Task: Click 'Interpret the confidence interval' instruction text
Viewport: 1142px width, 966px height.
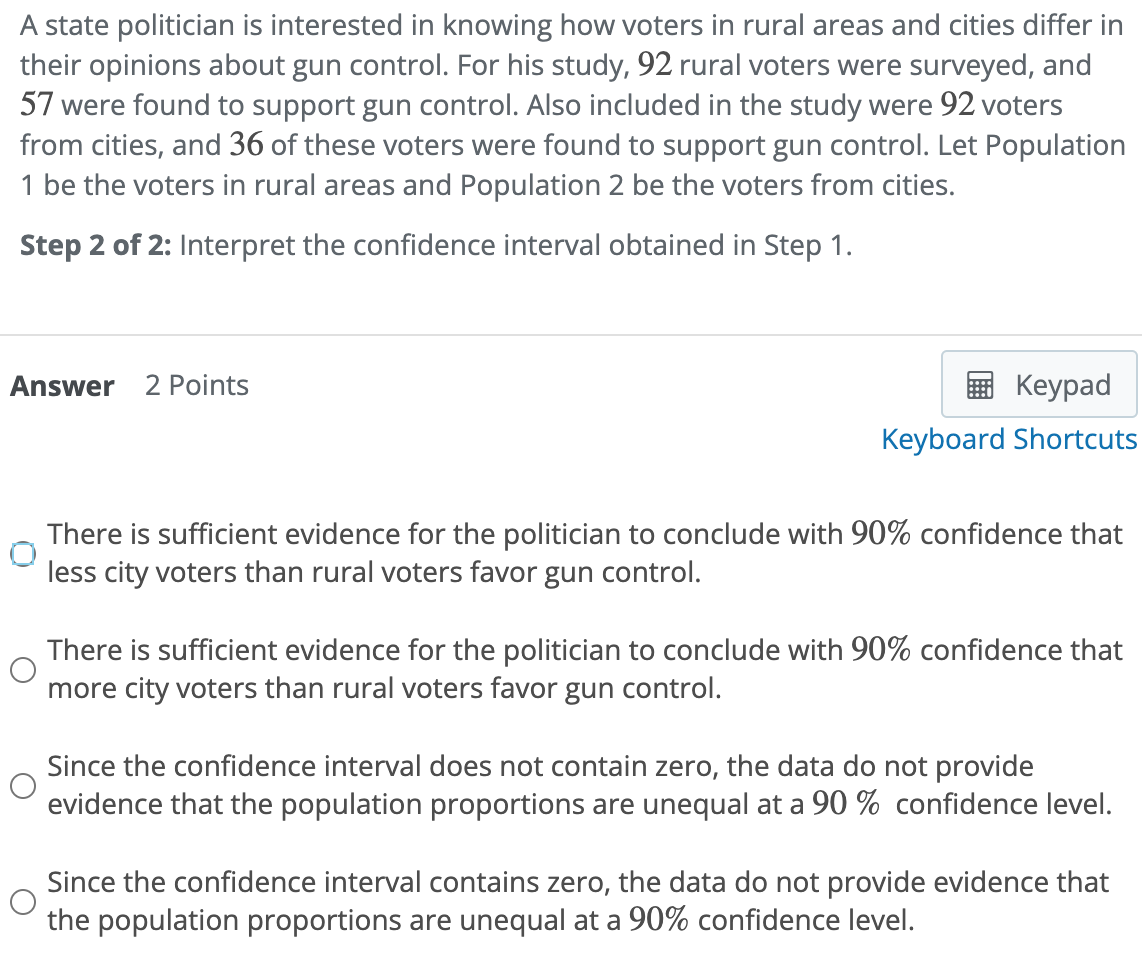Action: tap(515, 246)
